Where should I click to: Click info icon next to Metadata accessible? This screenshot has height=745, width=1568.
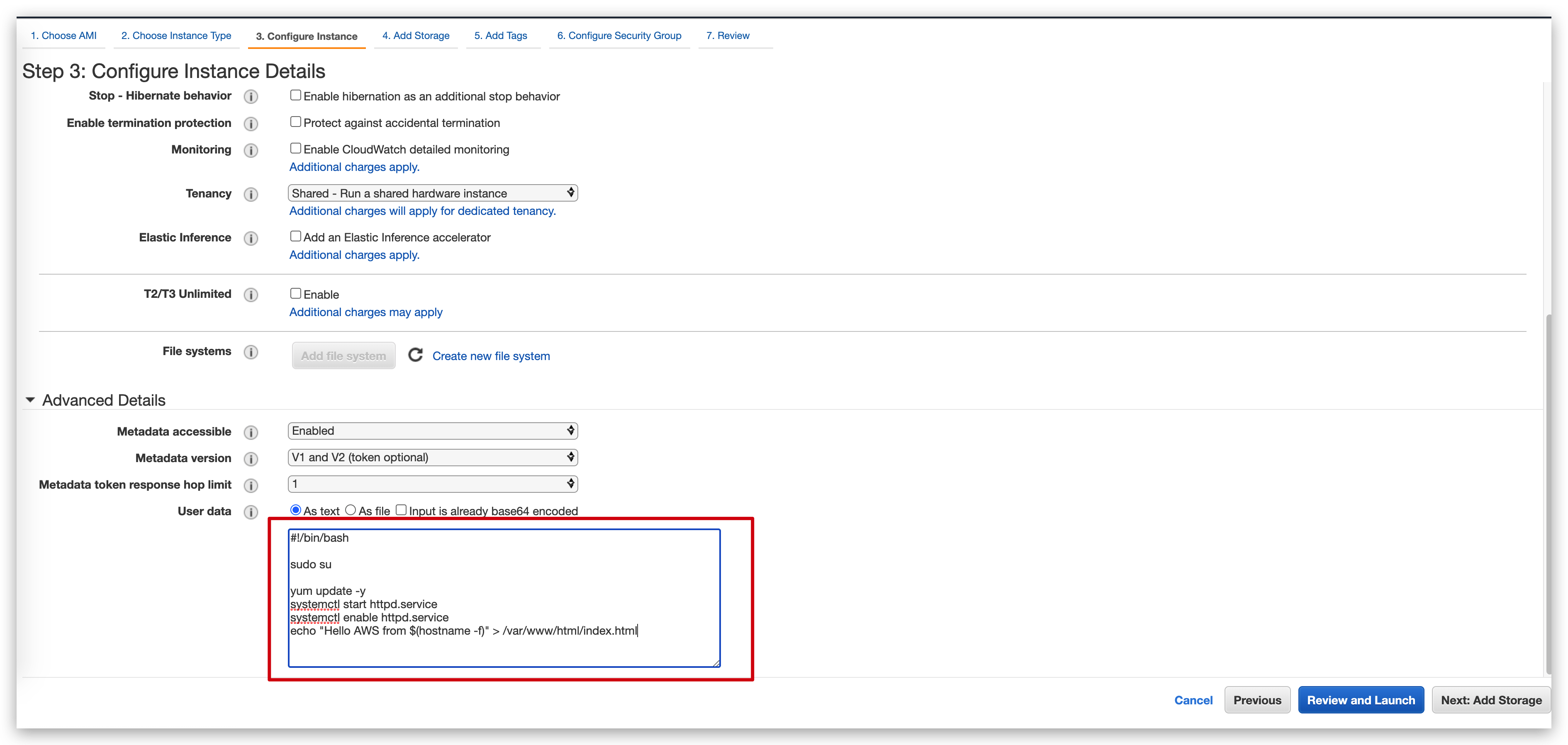coord(251,432)
